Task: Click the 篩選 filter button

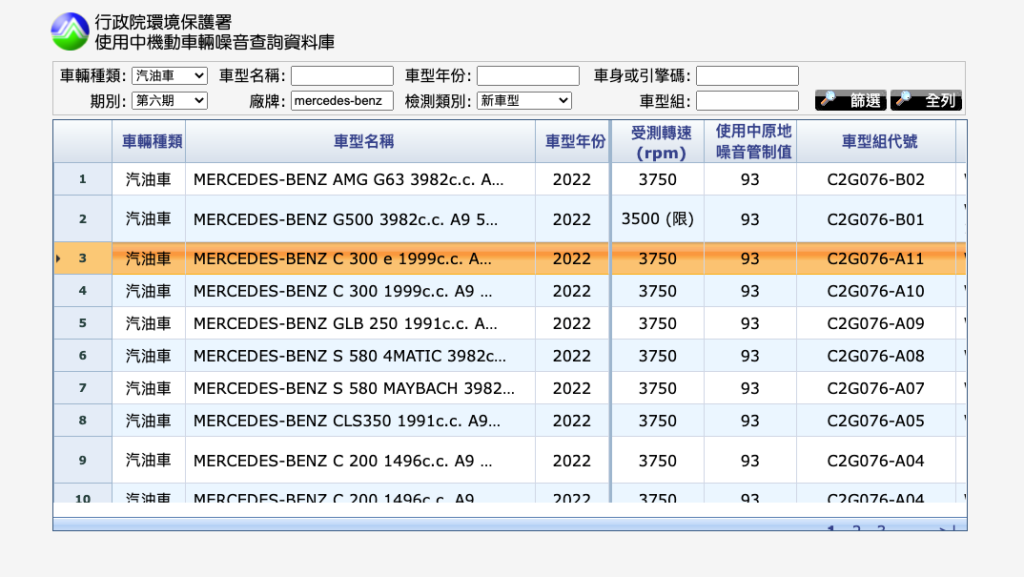Action: 851,101
